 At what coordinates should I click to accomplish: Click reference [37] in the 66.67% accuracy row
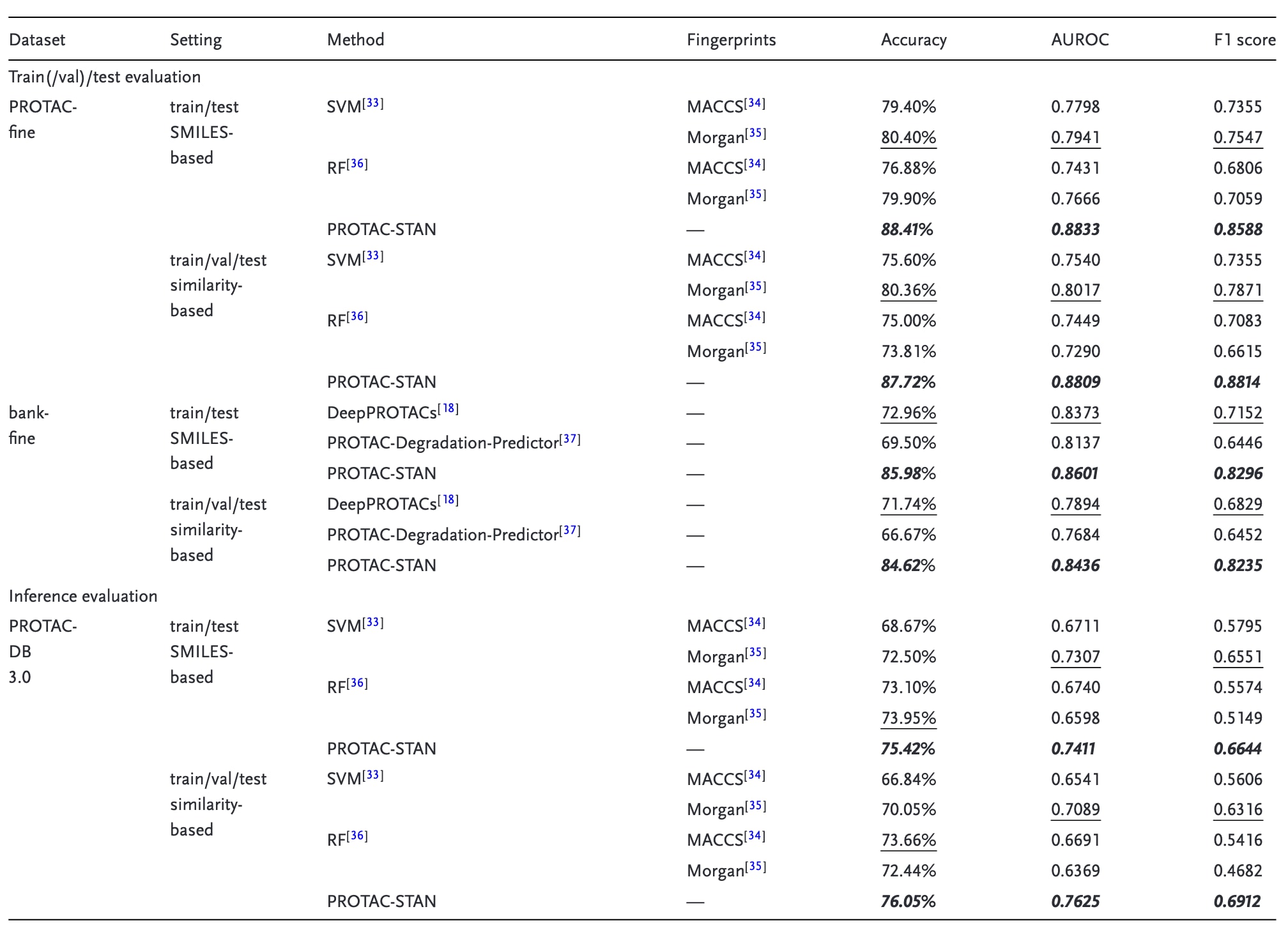[570, 531]
